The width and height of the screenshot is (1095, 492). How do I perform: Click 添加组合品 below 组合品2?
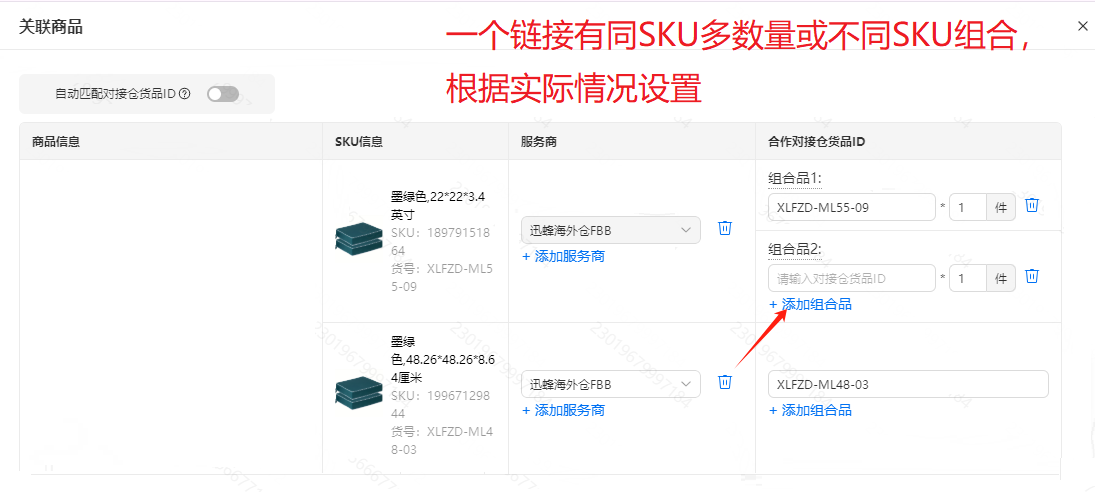tap(810, 304)
